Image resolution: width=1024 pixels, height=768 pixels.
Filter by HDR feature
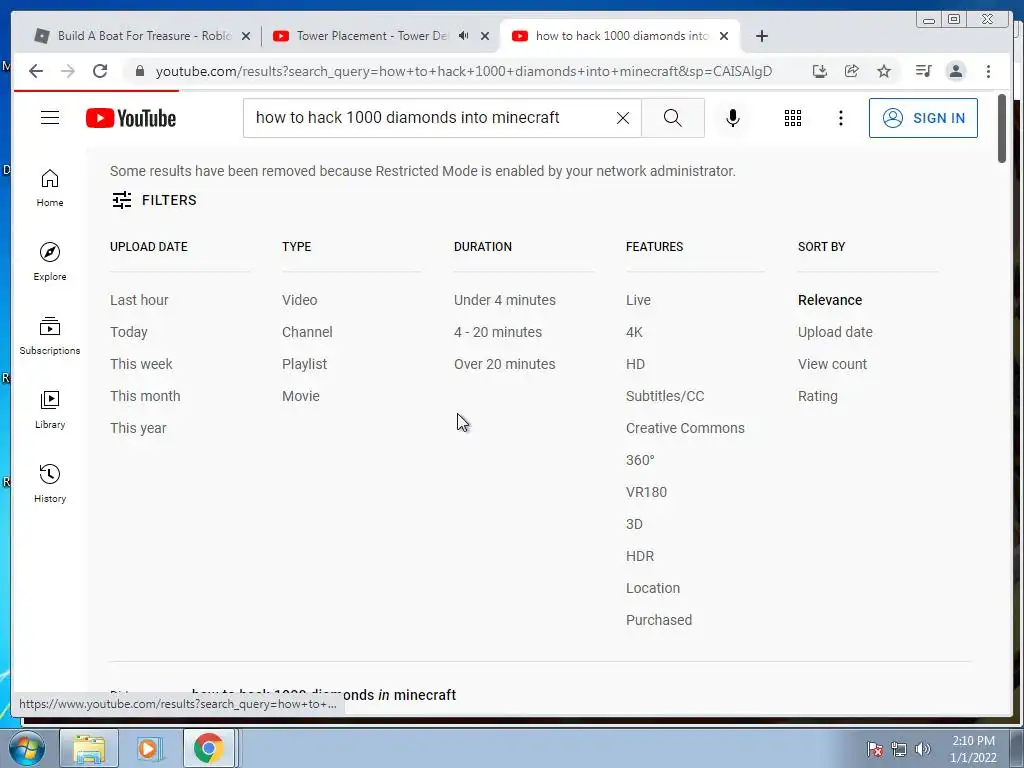(x=639, y=556)
